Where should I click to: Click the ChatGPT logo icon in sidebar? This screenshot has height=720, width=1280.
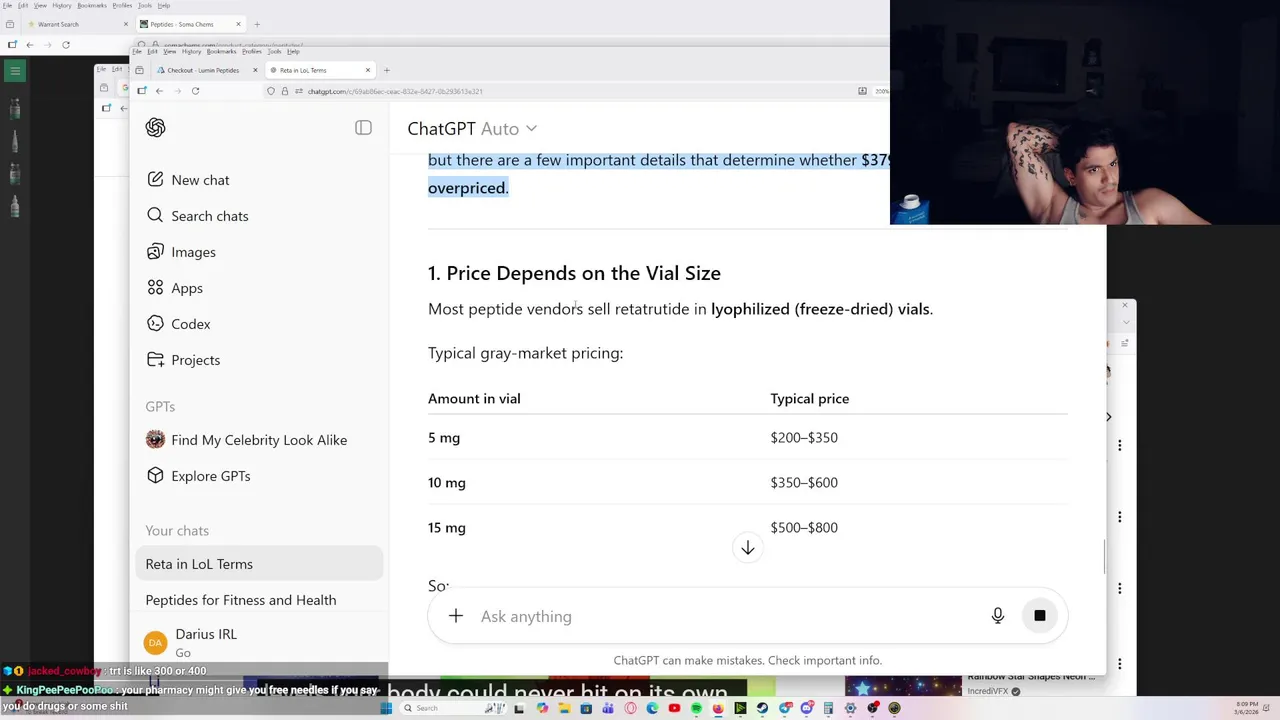point(155,128)
